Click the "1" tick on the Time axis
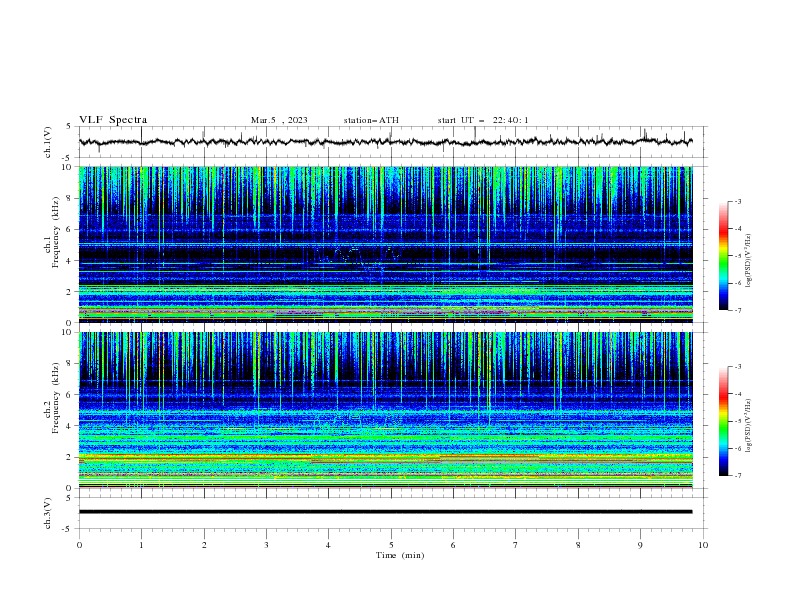792x612 pixels. [141, 545]
